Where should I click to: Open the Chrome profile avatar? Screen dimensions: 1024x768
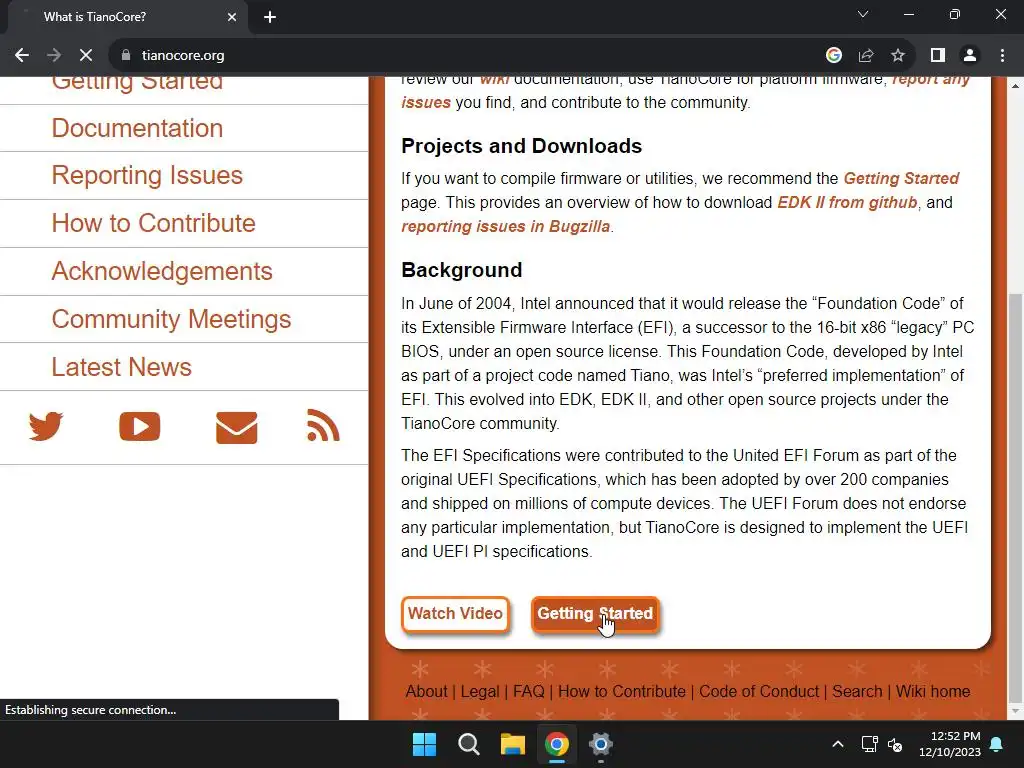(x=970, y=56)
